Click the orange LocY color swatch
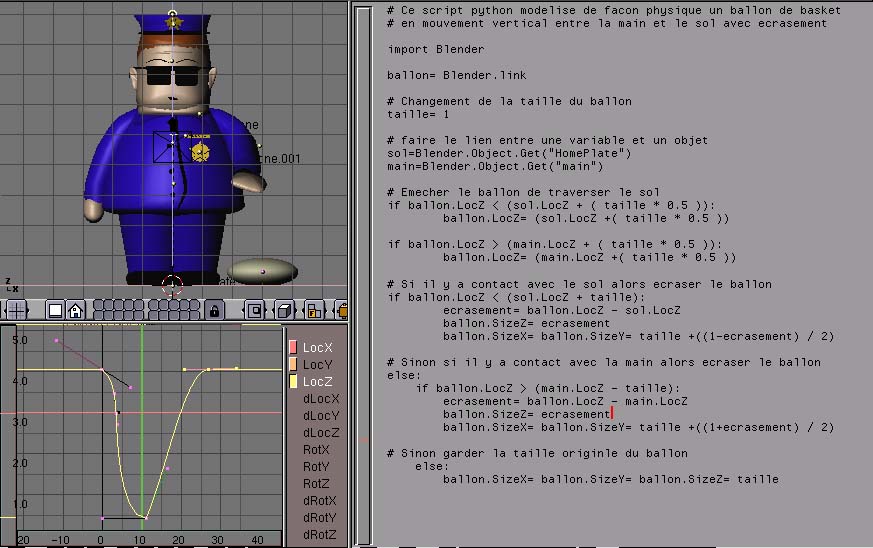The image size is (873, 548). click(x=293, y=364)
